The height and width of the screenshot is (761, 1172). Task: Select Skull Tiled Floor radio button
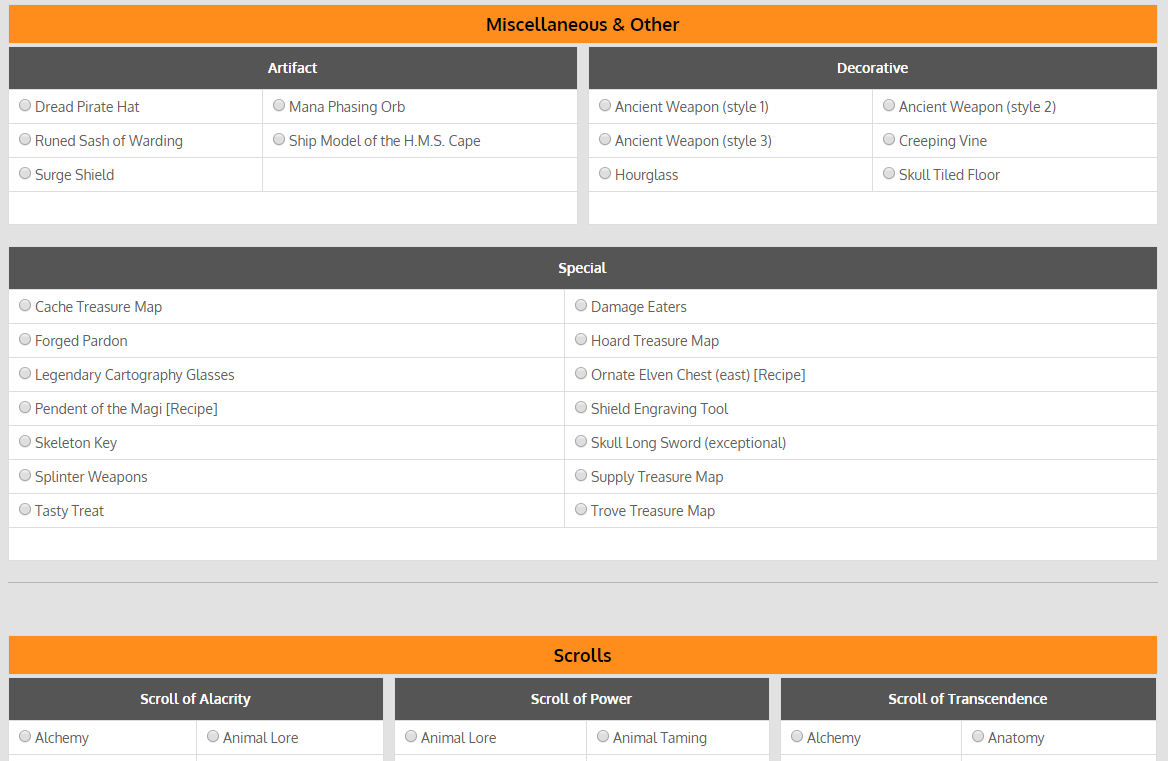point(889,173)
